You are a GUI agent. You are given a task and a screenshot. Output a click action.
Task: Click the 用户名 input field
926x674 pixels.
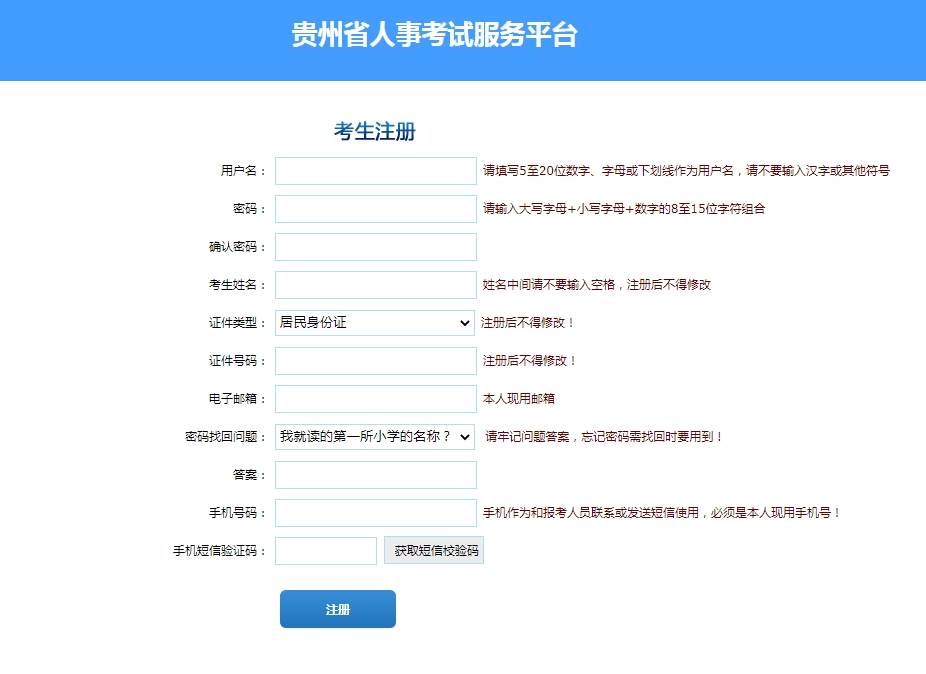376,171
